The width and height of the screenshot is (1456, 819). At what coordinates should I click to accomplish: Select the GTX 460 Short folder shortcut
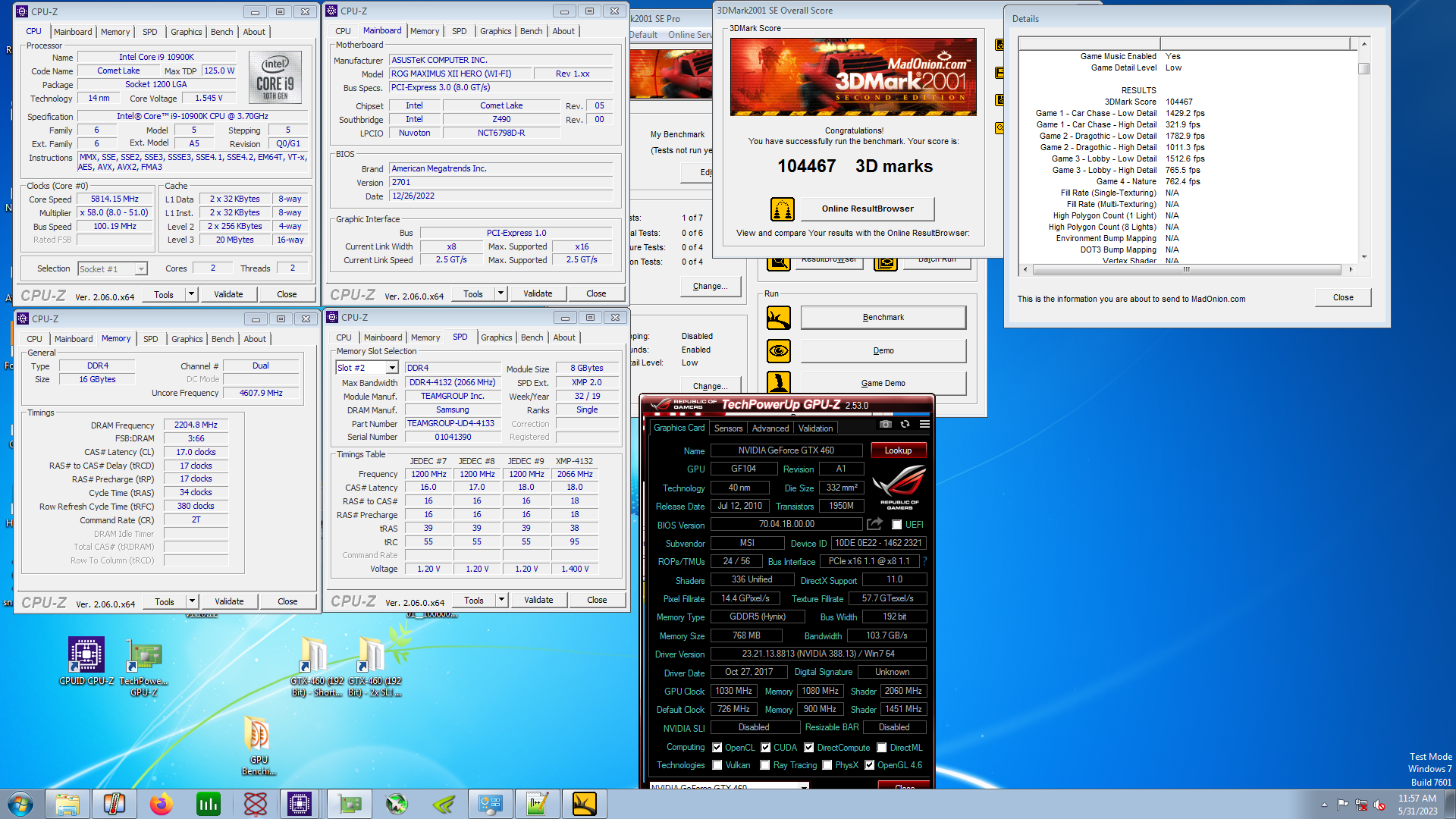point(317,667)
